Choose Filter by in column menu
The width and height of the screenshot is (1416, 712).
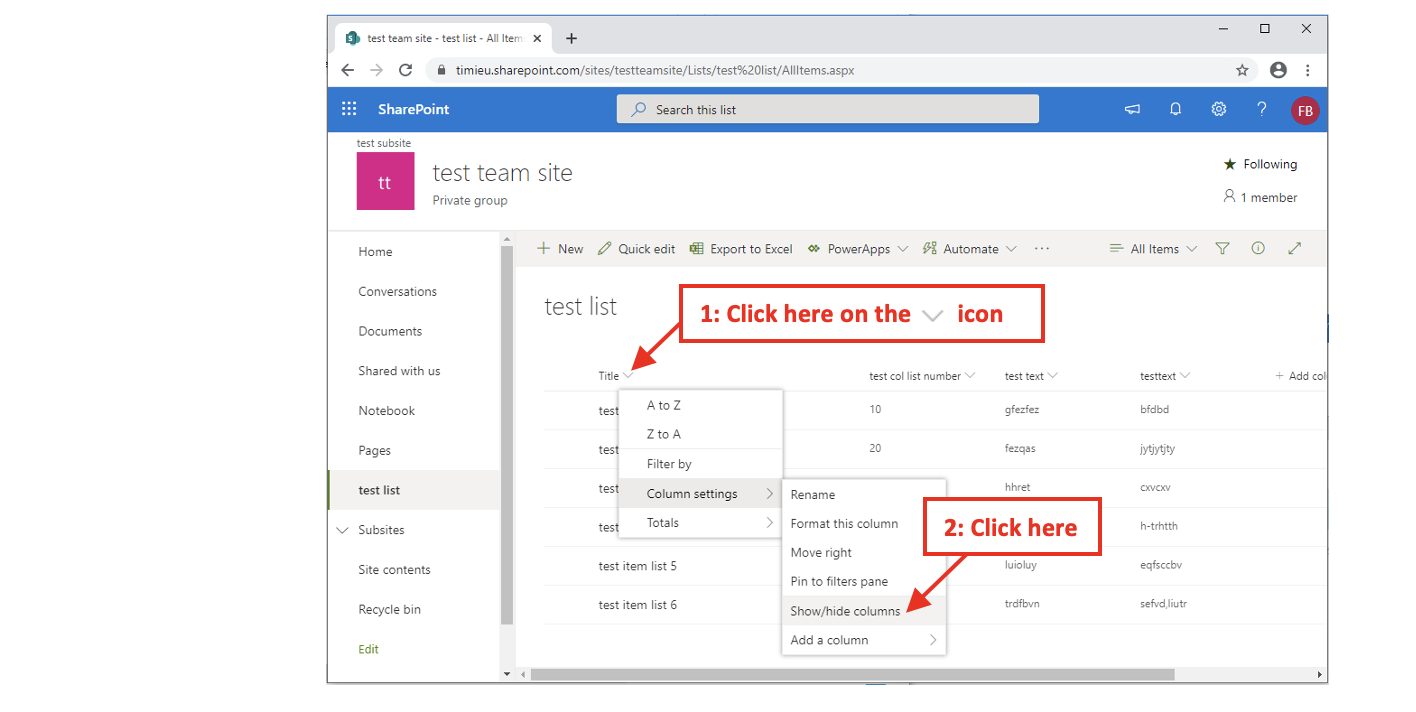[669, 464]
